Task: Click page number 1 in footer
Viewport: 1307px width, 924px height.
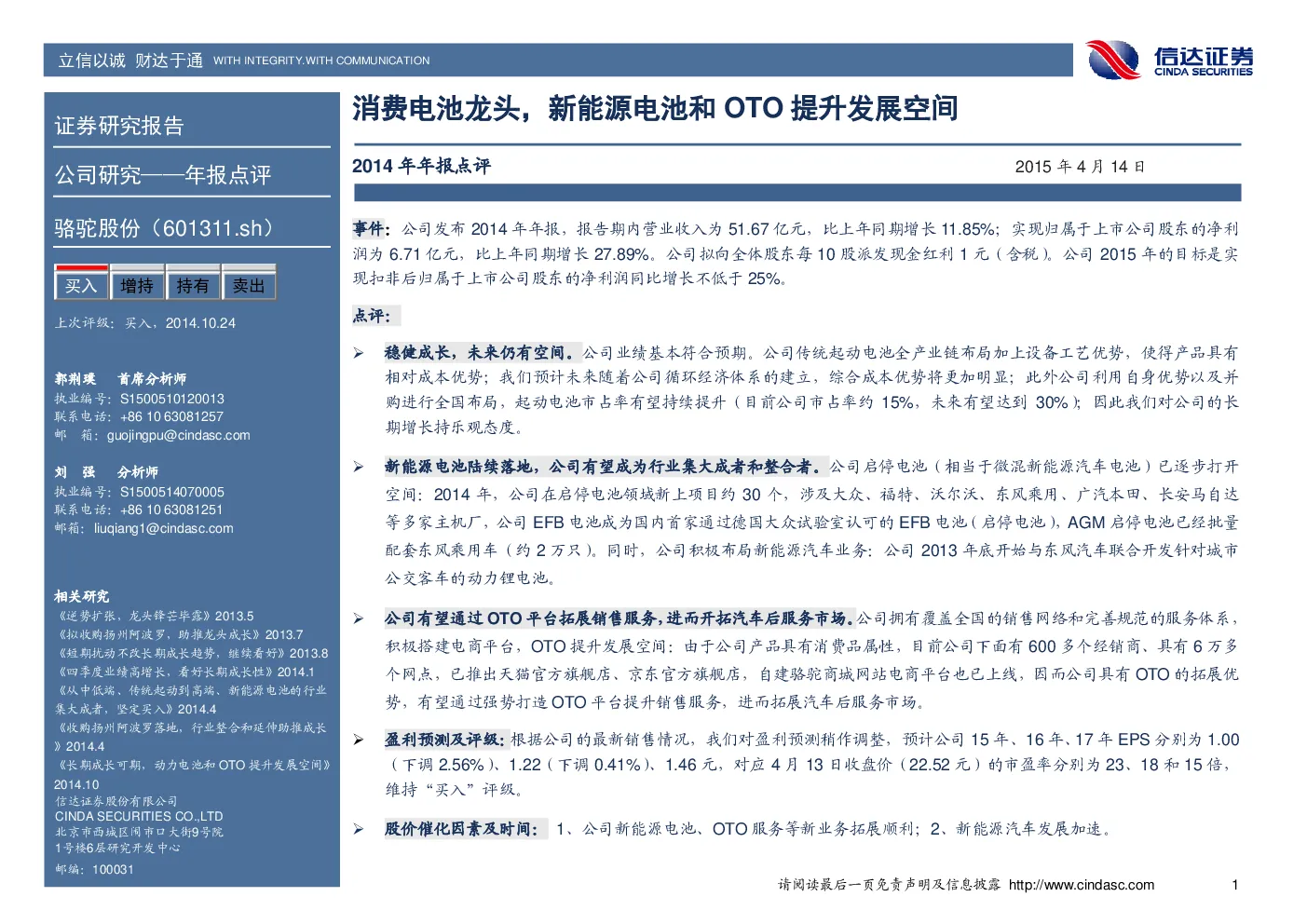Action: coord(1235,885)
